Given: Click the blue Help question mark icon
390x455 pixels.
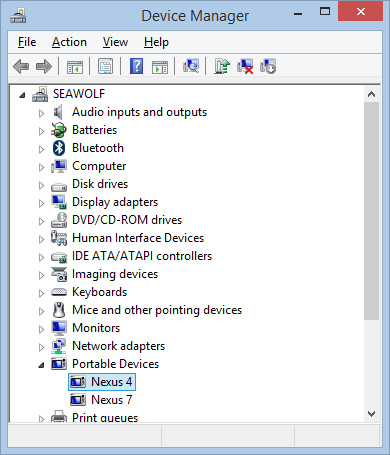Looking at the screenshot, I should [137, 66].
